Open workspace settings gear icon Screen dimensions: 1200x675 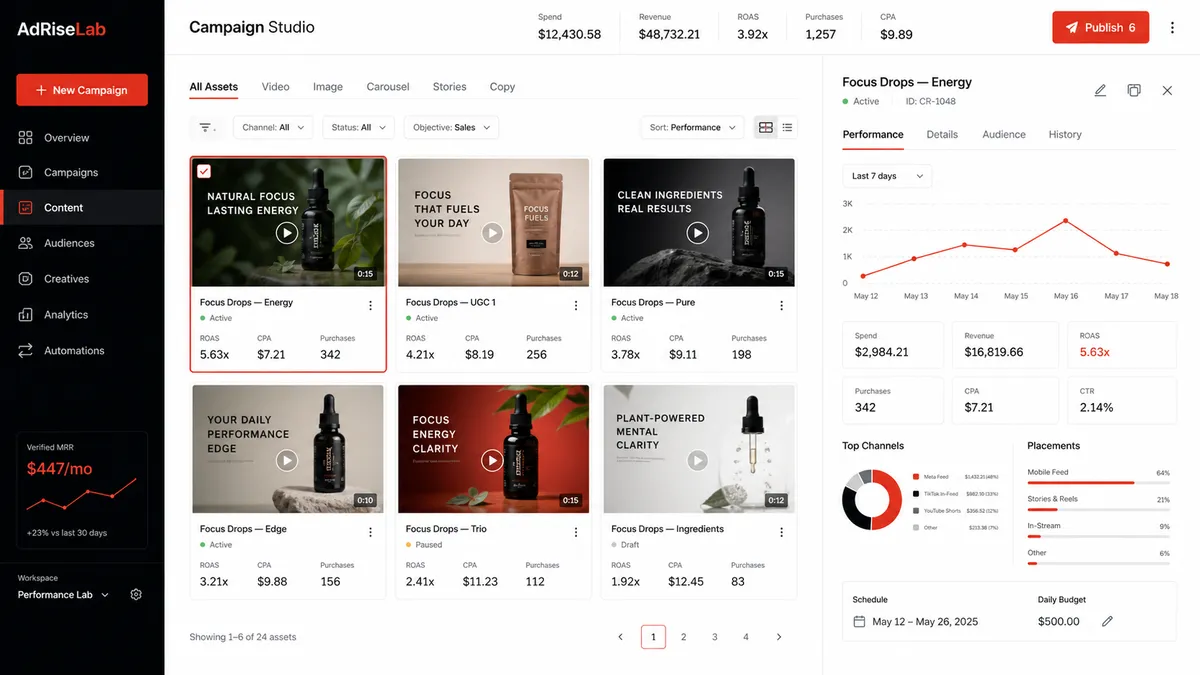(x=136, y=594)
